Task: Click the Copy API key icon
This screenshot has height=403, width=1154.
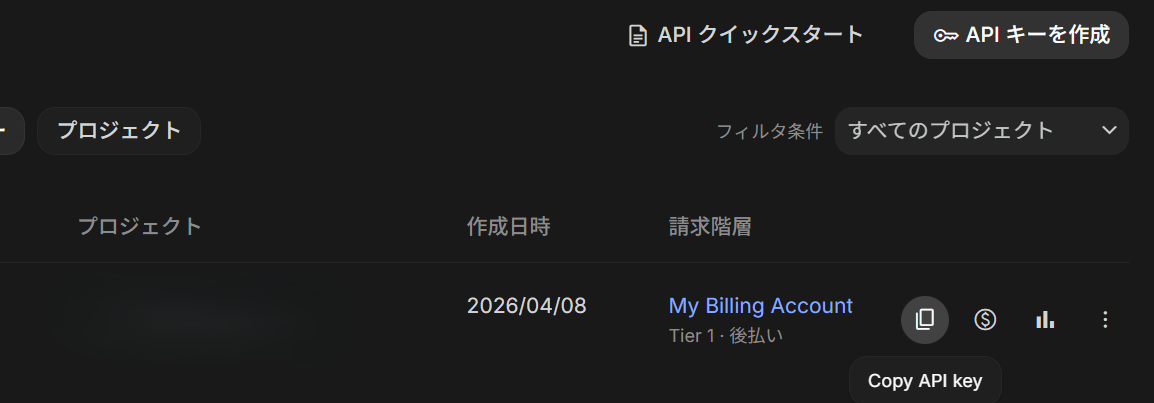Action: [x=925, y=320]
